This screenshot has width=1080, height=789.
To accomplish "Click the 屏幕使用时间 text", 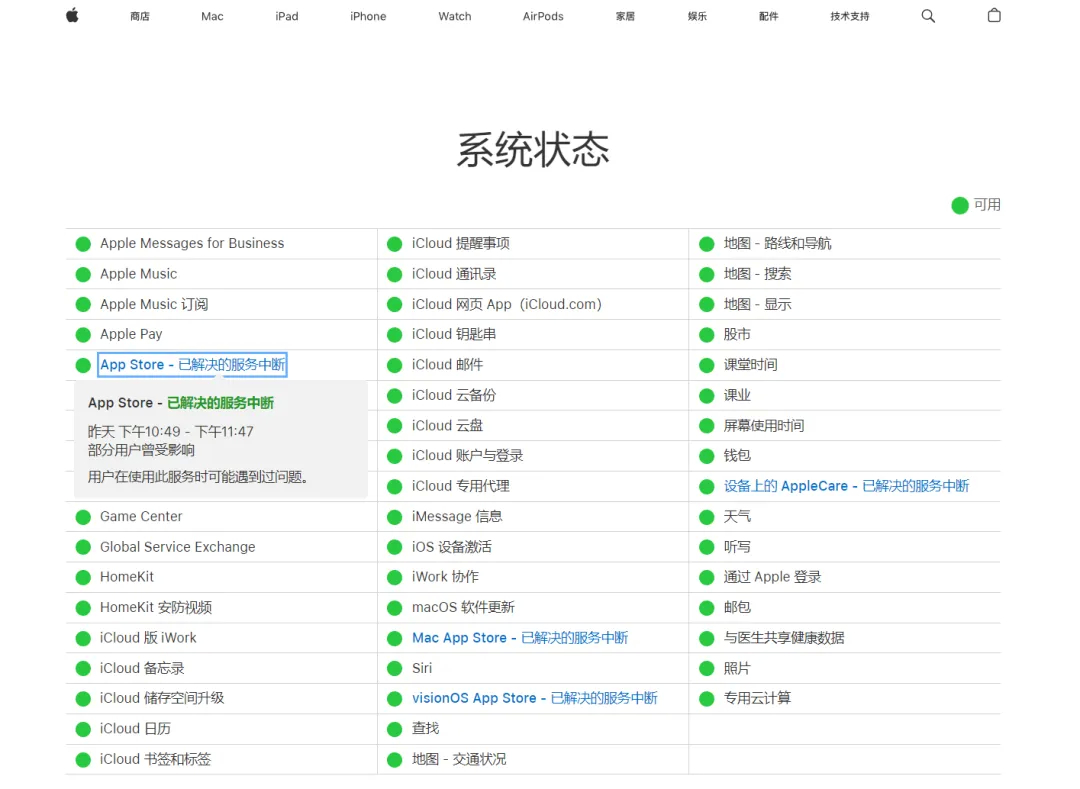I will tap(764, 425).
